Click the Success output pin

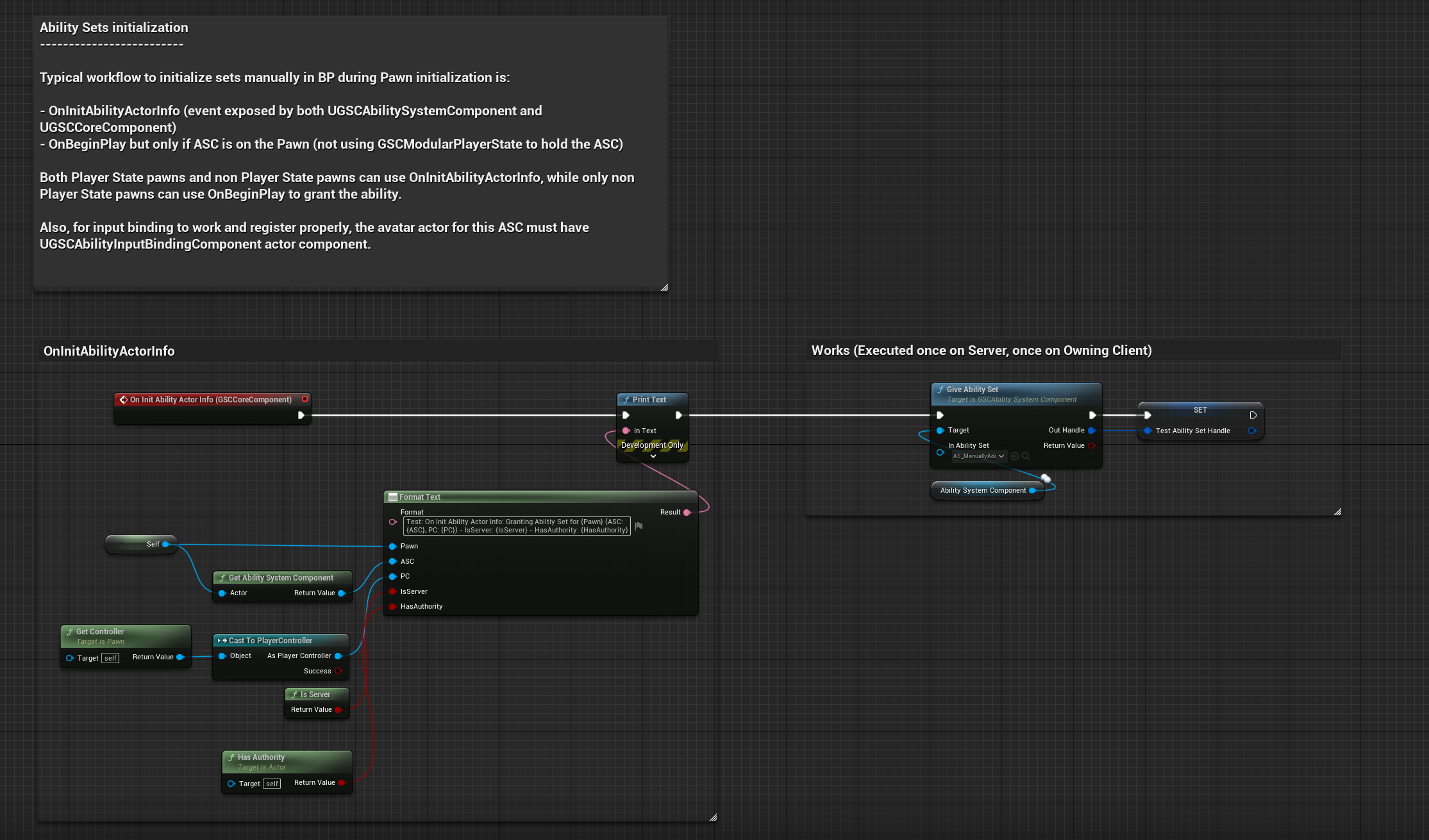[x=338, y=671]
